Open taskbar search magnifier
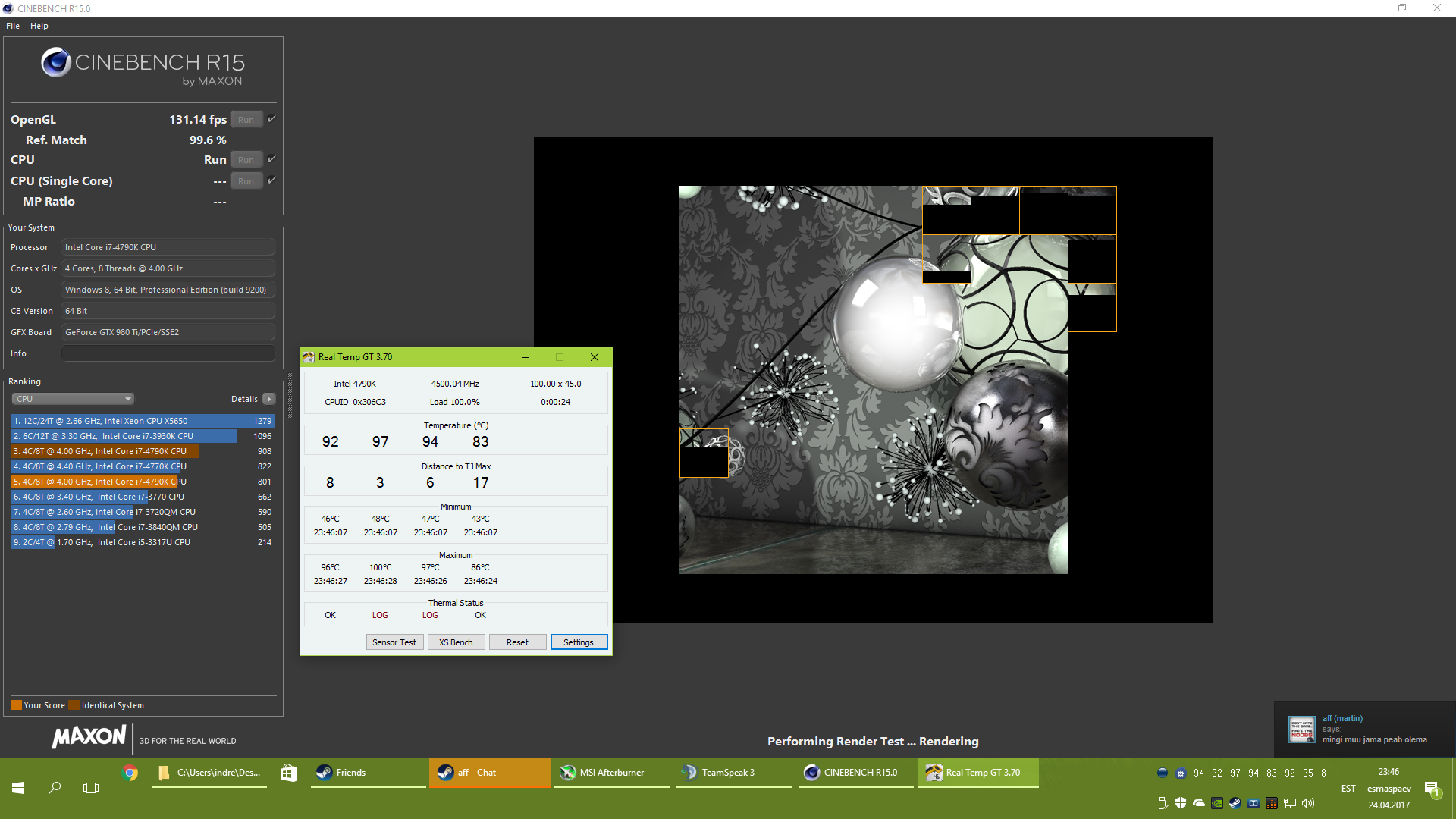This screenshot has height=819, width=1456. point(55,788)
